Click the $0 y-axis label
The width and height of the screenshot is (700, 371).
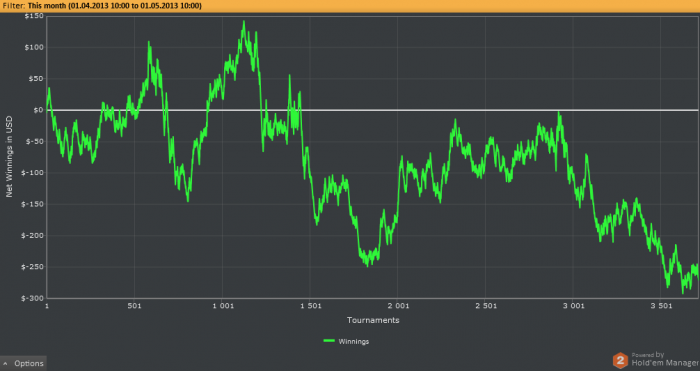(x=38, y=110)
